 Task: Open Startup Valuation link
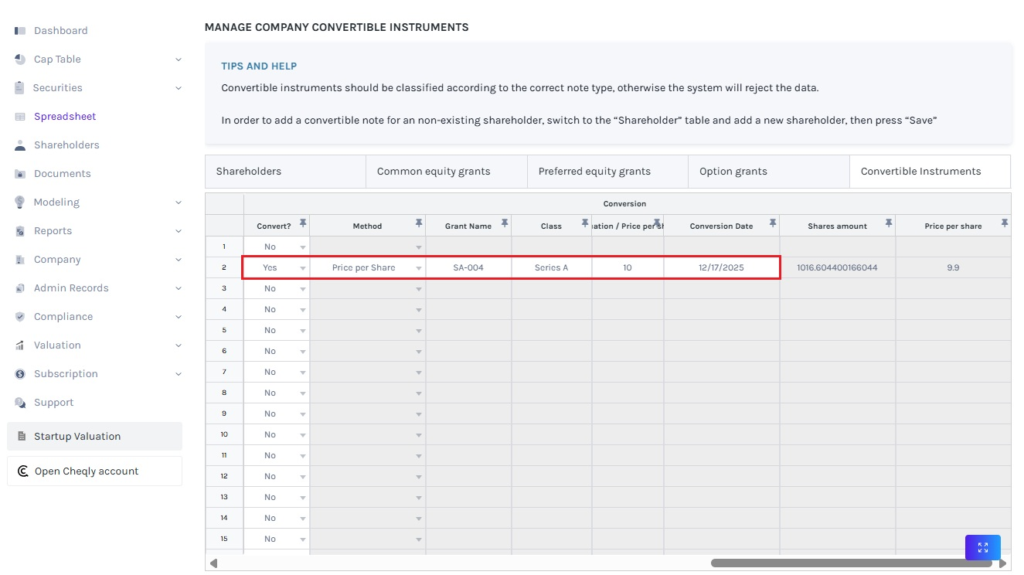click(x=94, y=436)
